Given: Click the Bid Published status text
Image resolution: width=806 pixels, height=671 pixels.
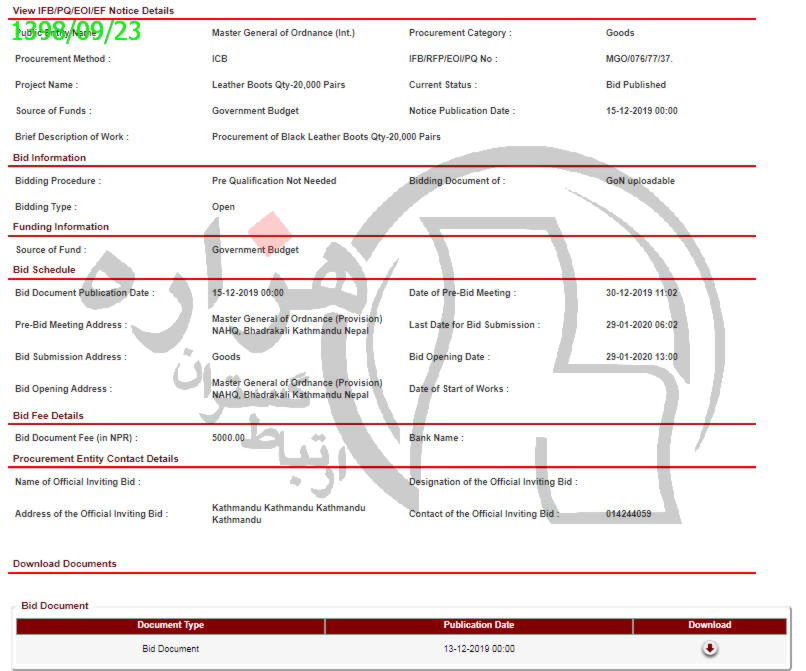Looking at the screenshot, I should 636,85.
